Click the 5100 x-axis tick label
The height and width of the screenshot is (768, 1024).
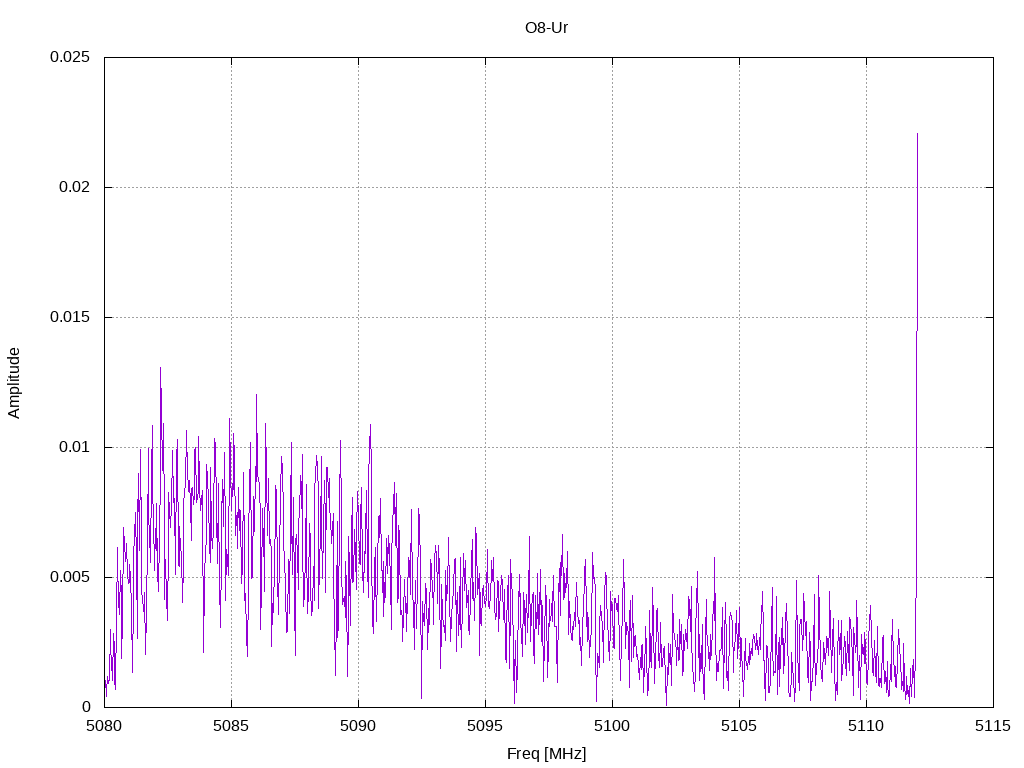[612, 726]
